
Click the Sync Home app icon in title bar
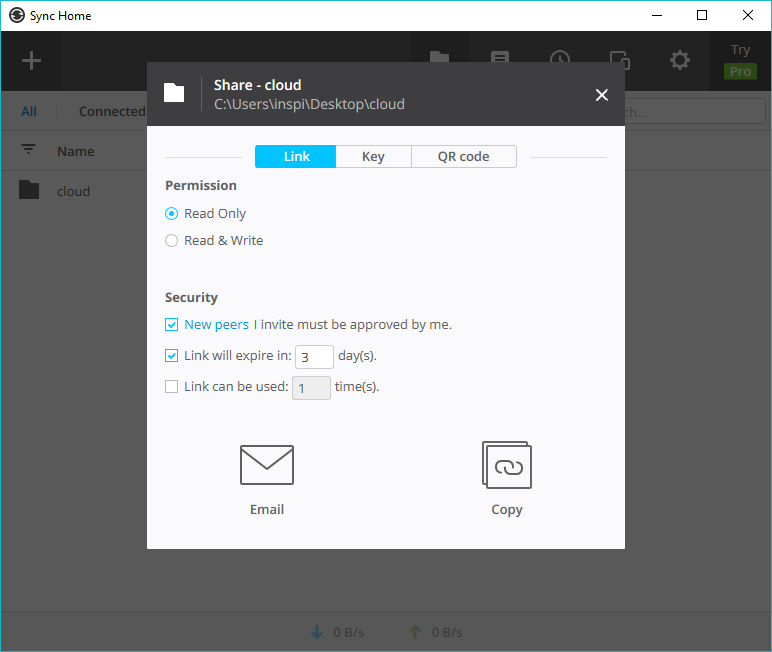point(17,15)
